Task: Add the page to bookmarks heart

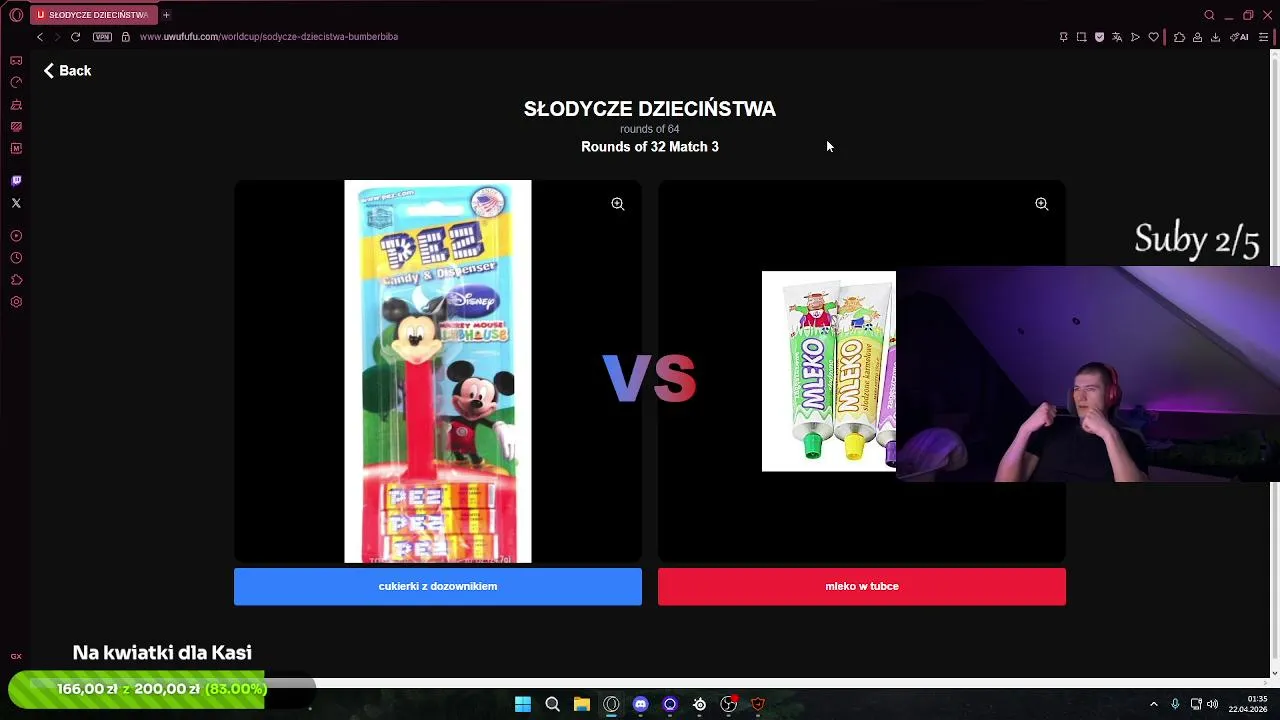Action: point(1153,37)
